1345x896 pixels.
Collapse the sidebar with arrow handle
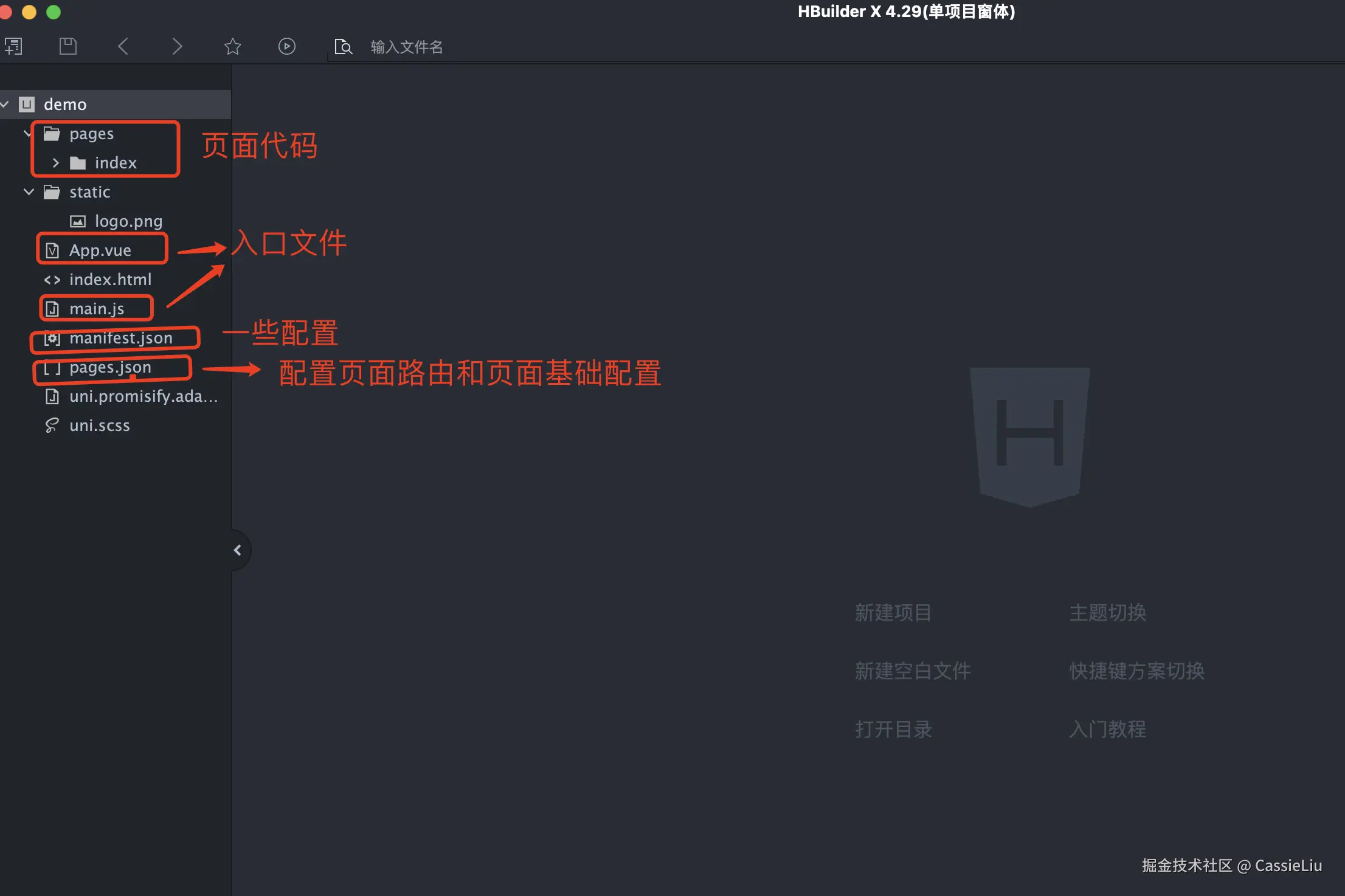click(238, 550)
